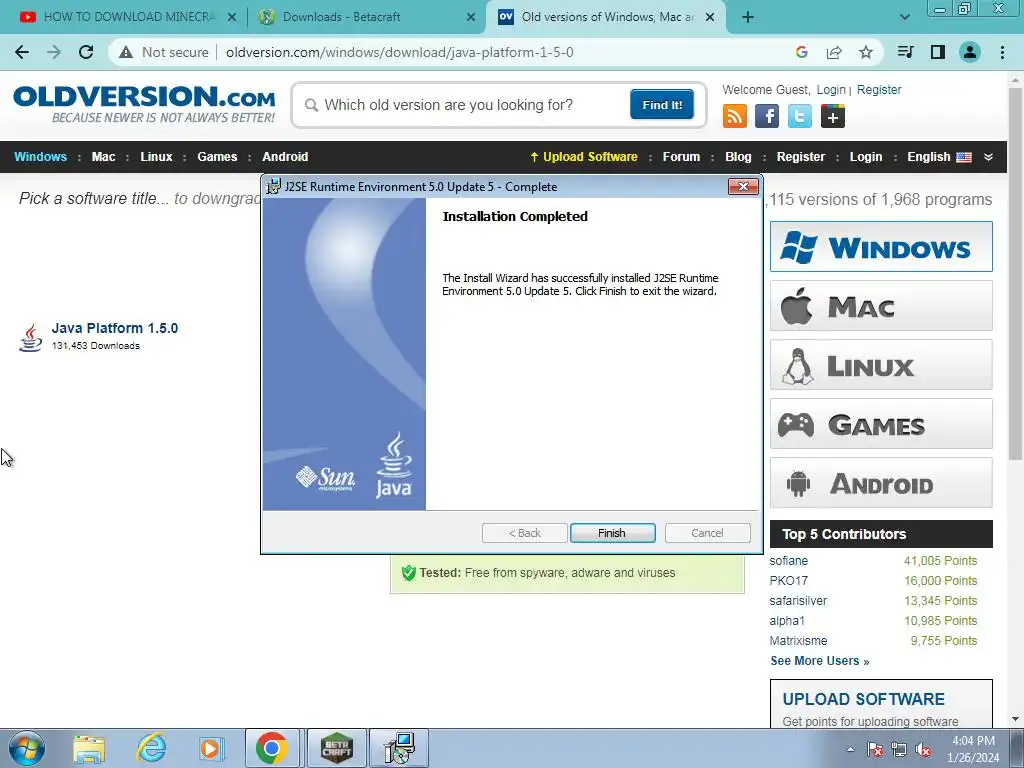Select Games in the navigation bar

217,157
